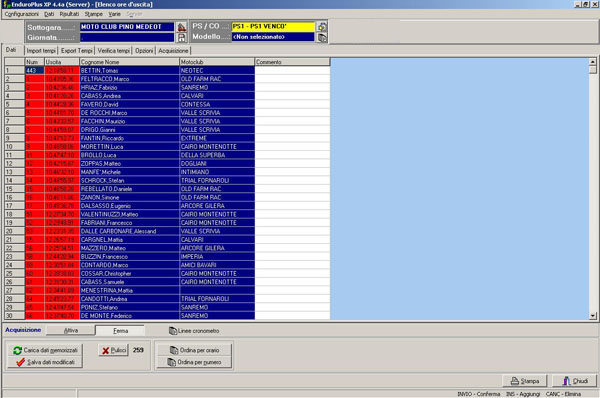Viewport: 600px width, 398px height.
Task: Click the icon beside Sottogara field
Action: pyautogui.click(x=181, y=27)
